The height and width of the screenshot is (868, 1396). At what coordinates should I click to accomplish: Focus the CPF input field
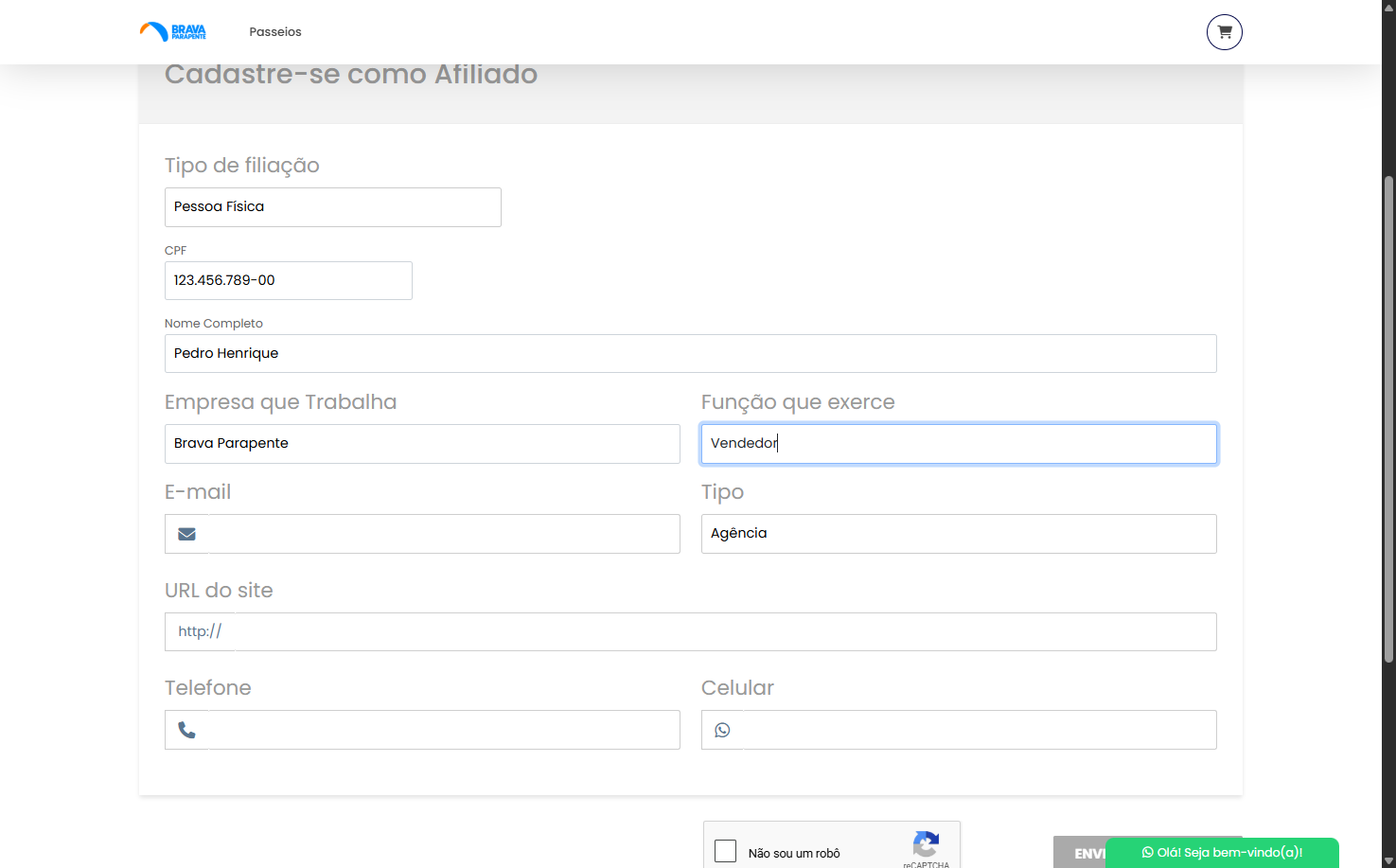tap(289, 280)
